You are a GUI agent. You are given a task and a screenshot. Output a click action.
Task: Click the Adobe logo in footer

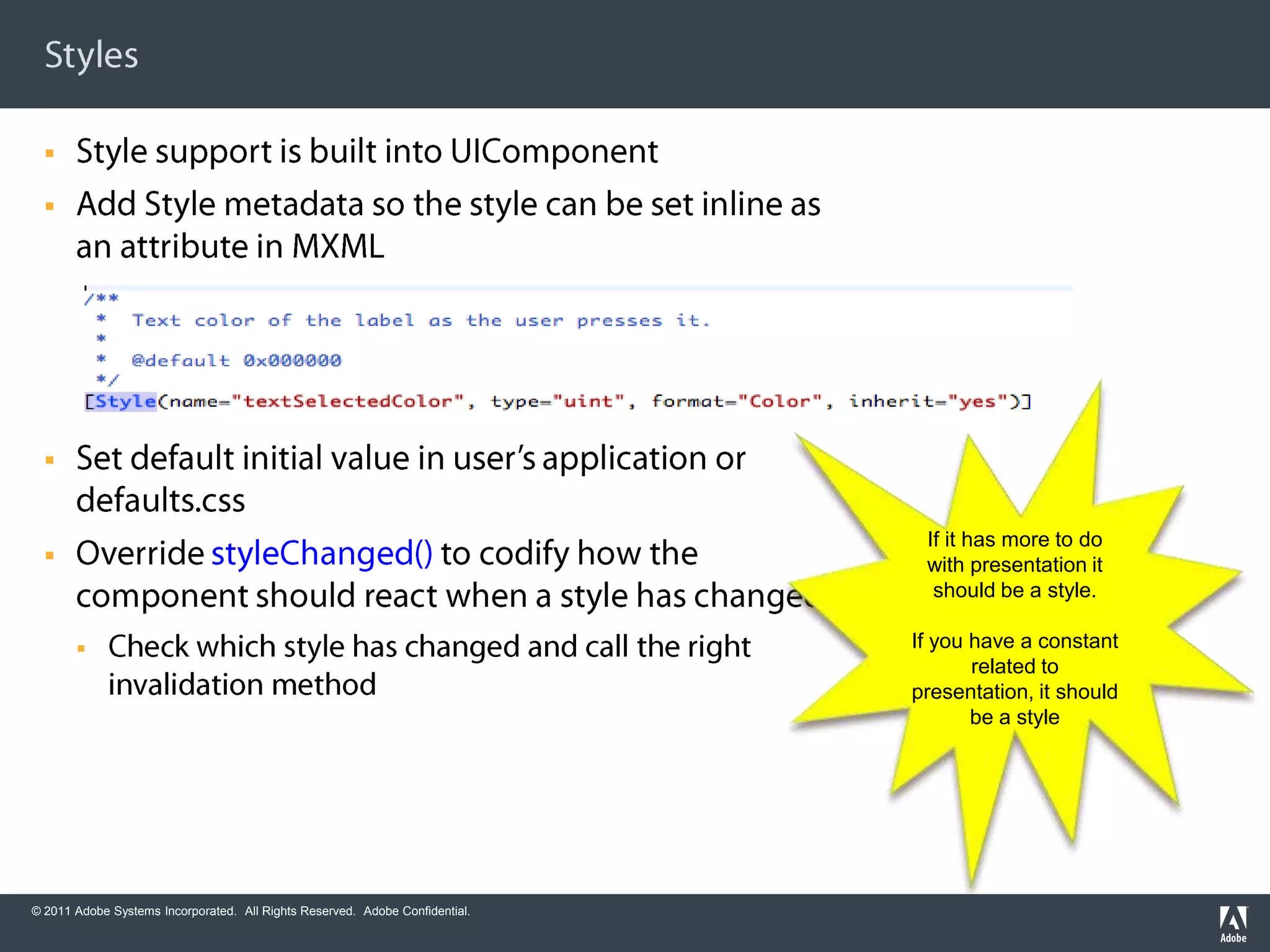tap(1233, 923)
